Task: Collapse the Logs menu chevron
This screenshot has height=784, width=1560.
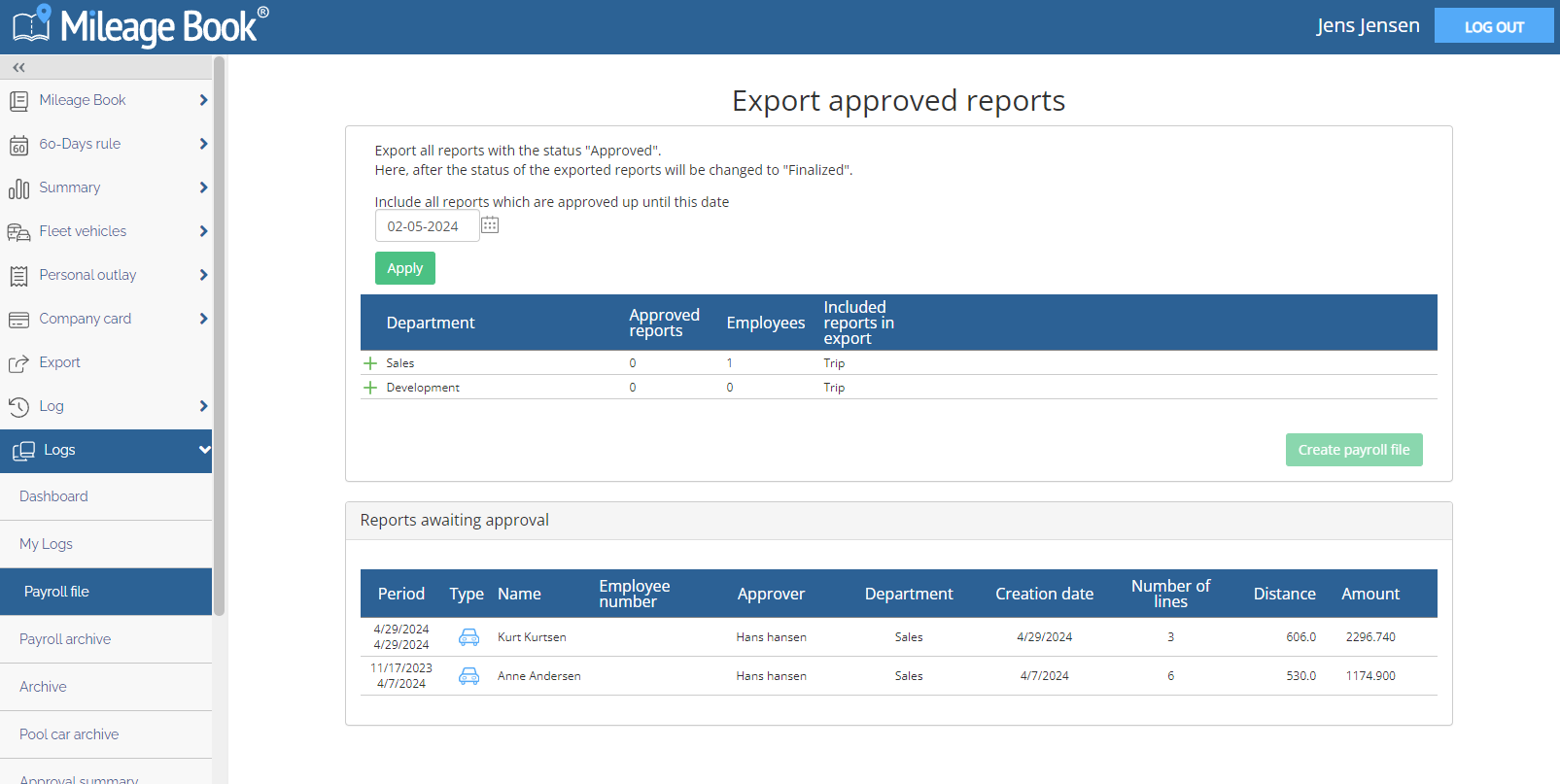Action: point(204,450)
